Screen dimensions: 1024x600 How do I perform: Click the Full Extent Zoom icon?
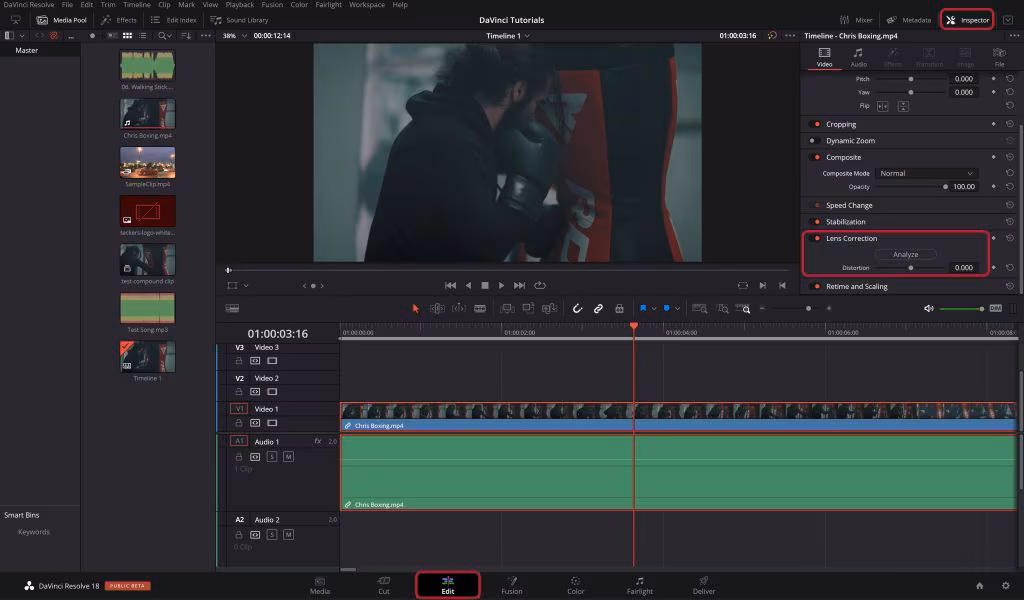[699, 309]
